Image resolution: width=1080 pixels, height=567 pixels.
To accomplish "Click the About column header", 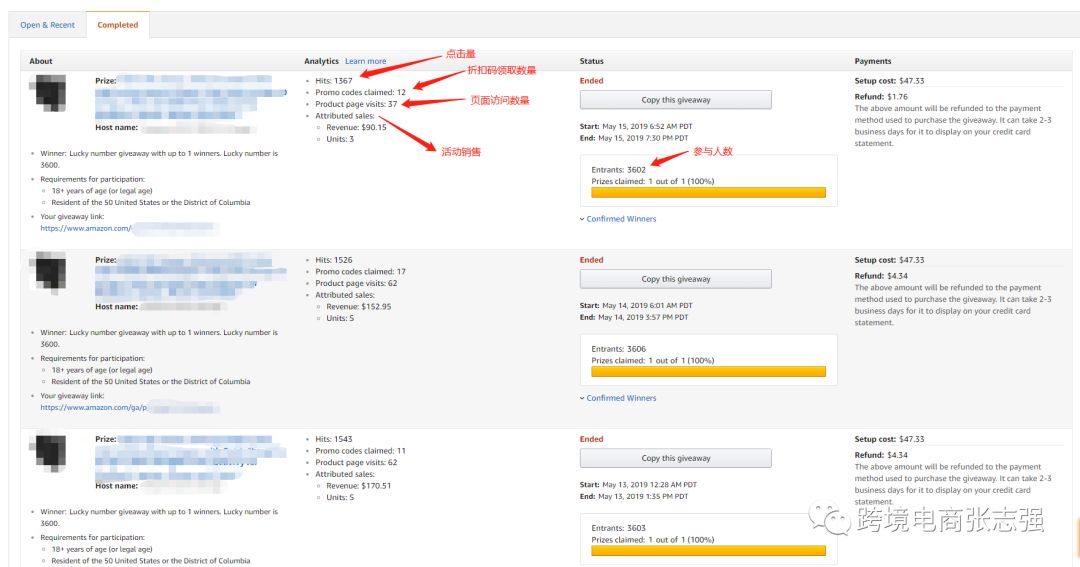I will (x=41, y=61).
